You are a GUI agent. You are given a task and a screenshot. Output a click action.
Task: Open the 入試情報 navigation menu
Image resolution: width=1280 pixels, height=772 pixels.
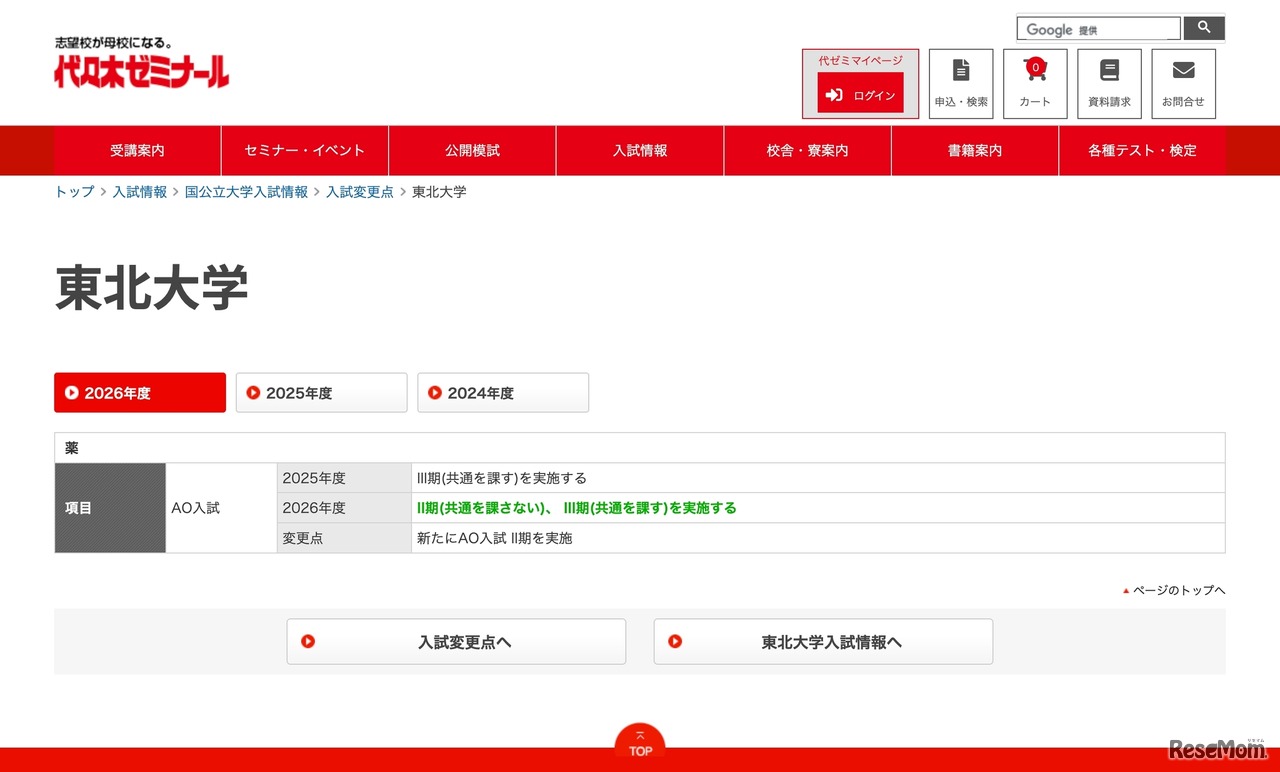(640, 151)
